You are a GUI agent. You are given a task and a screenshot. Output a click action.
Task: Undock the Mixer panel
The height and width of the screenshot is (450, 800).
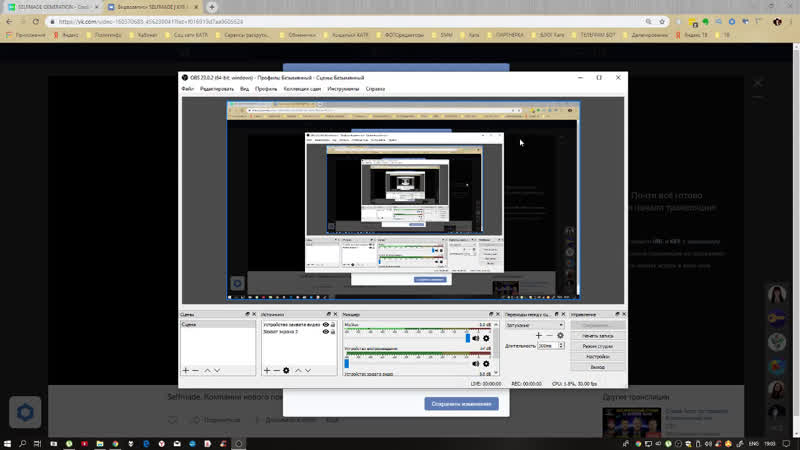[x=491, y=314]
